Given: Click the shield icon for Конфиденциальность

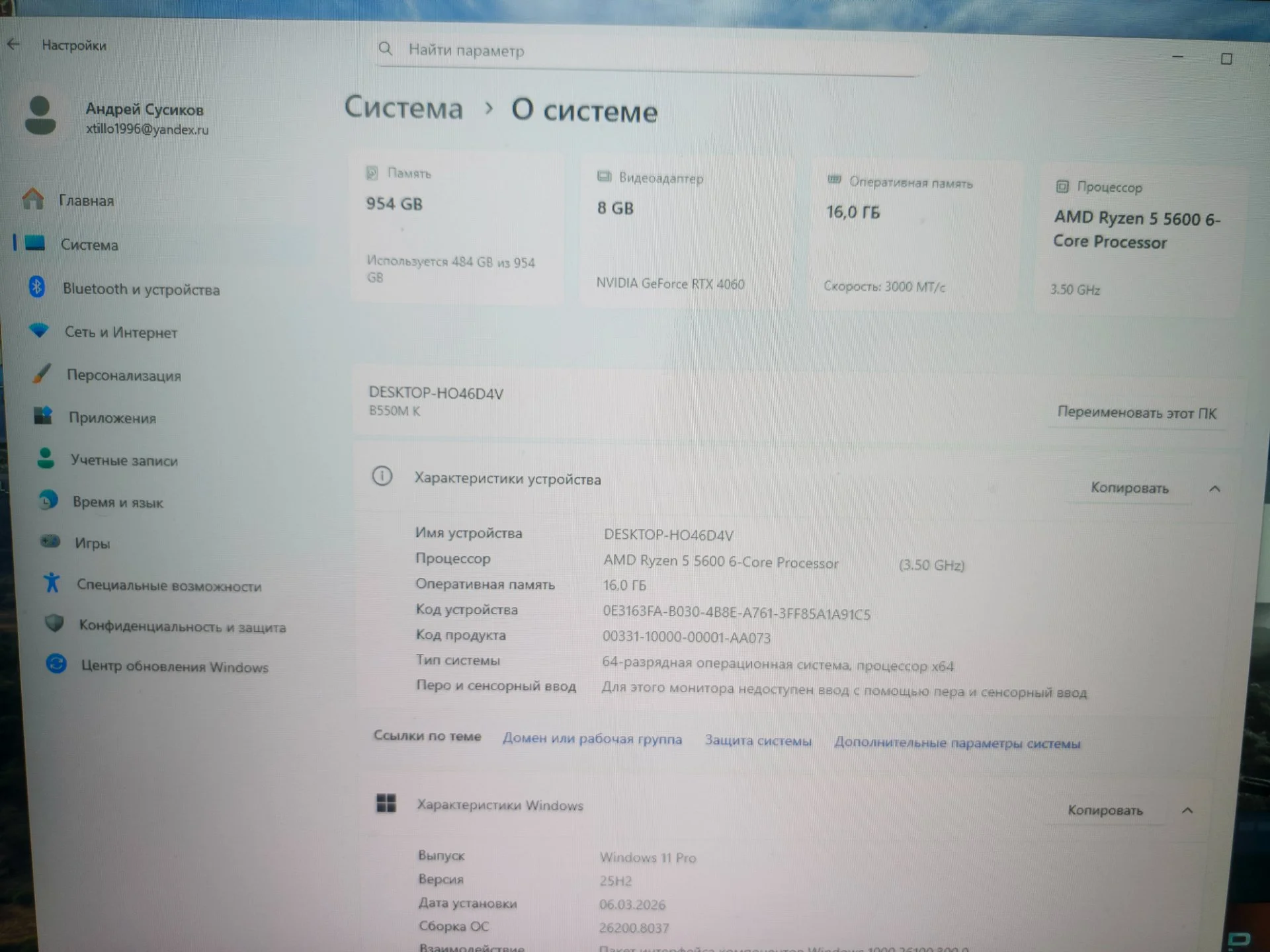Looking at the screenshot, I should 54,623.
